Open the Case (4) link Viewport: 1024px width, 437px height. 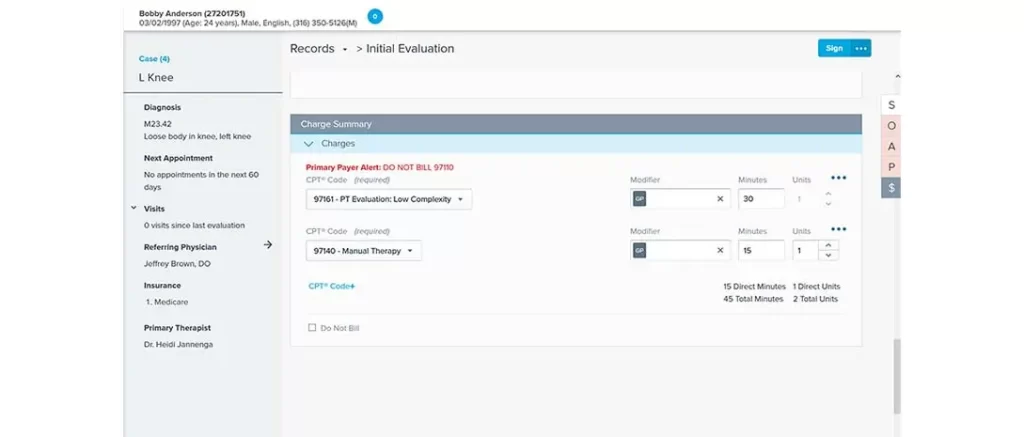pyautogui.click(x=154, y=59)
